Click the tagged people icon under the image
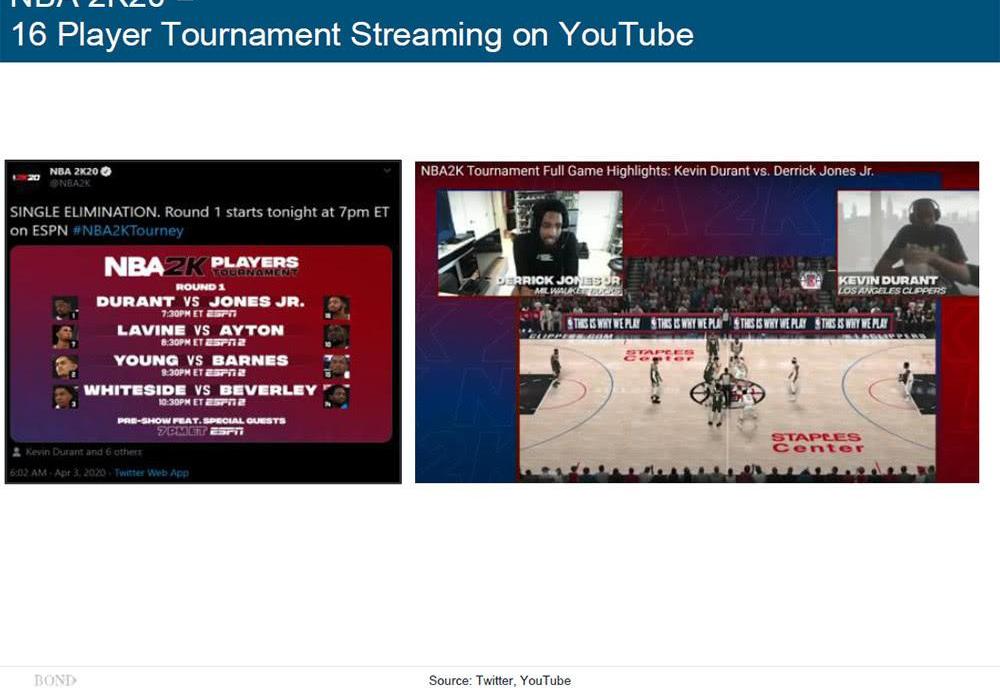 tap(17, 452)
